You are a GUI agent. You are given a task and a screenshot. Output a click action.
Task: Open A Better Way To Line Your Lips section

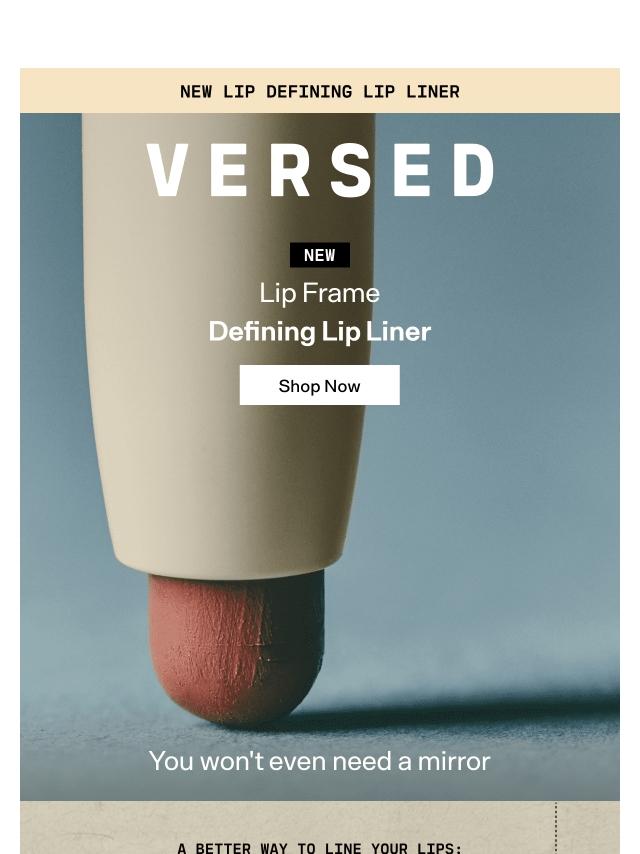(320, 847)
